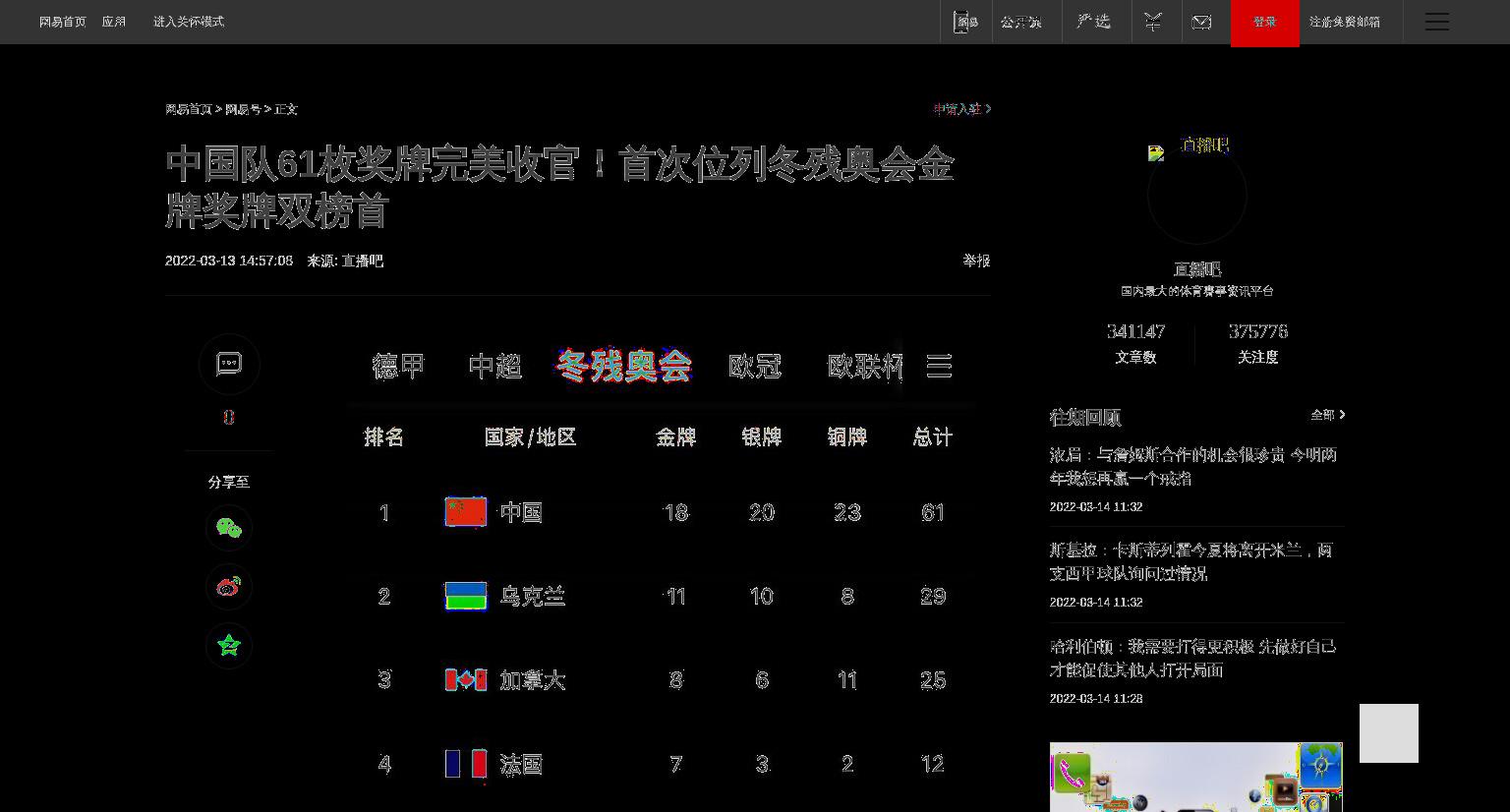Open the comments bubble icon
Image resolution: width=1510 pixels, height=812 pixels.
tap(229, 364)
